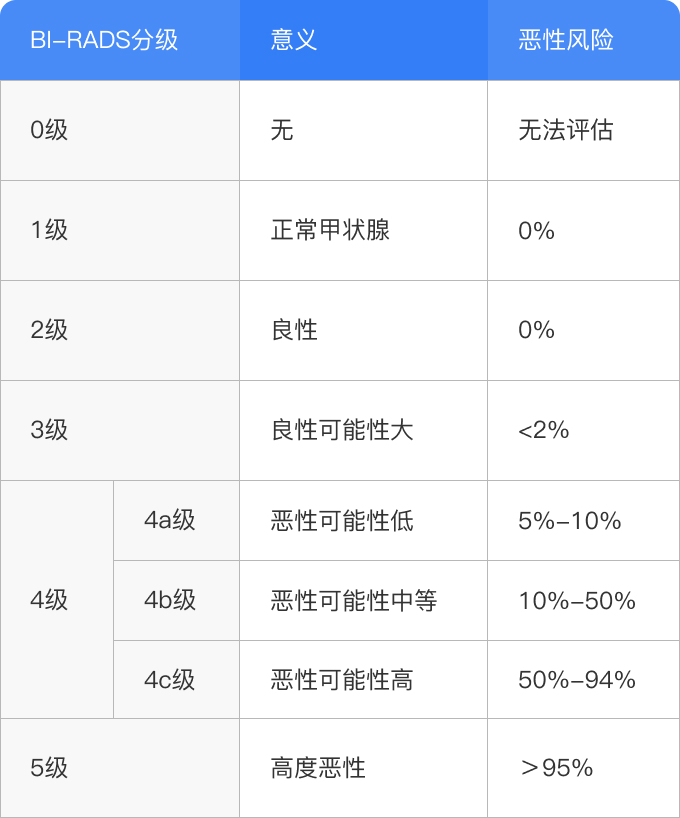Click the BI-RADS分级 column header
680x818 pixels.
105,40
